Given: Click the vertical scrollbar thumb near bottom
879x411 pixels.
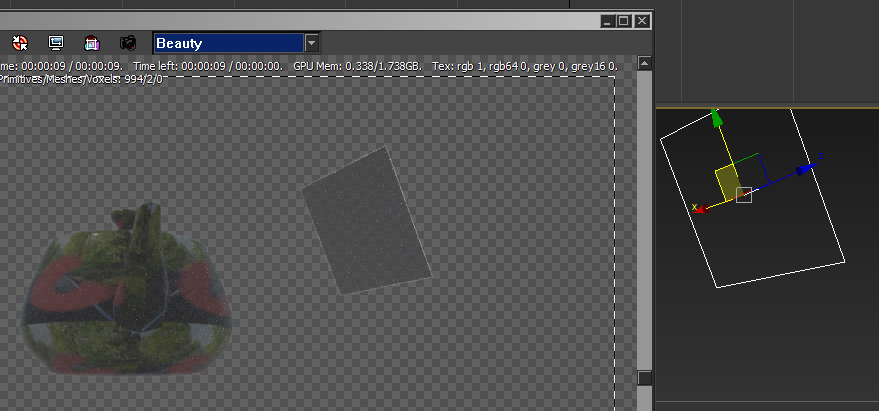Looking at the screenshot, I should click(x=645, y=378).
